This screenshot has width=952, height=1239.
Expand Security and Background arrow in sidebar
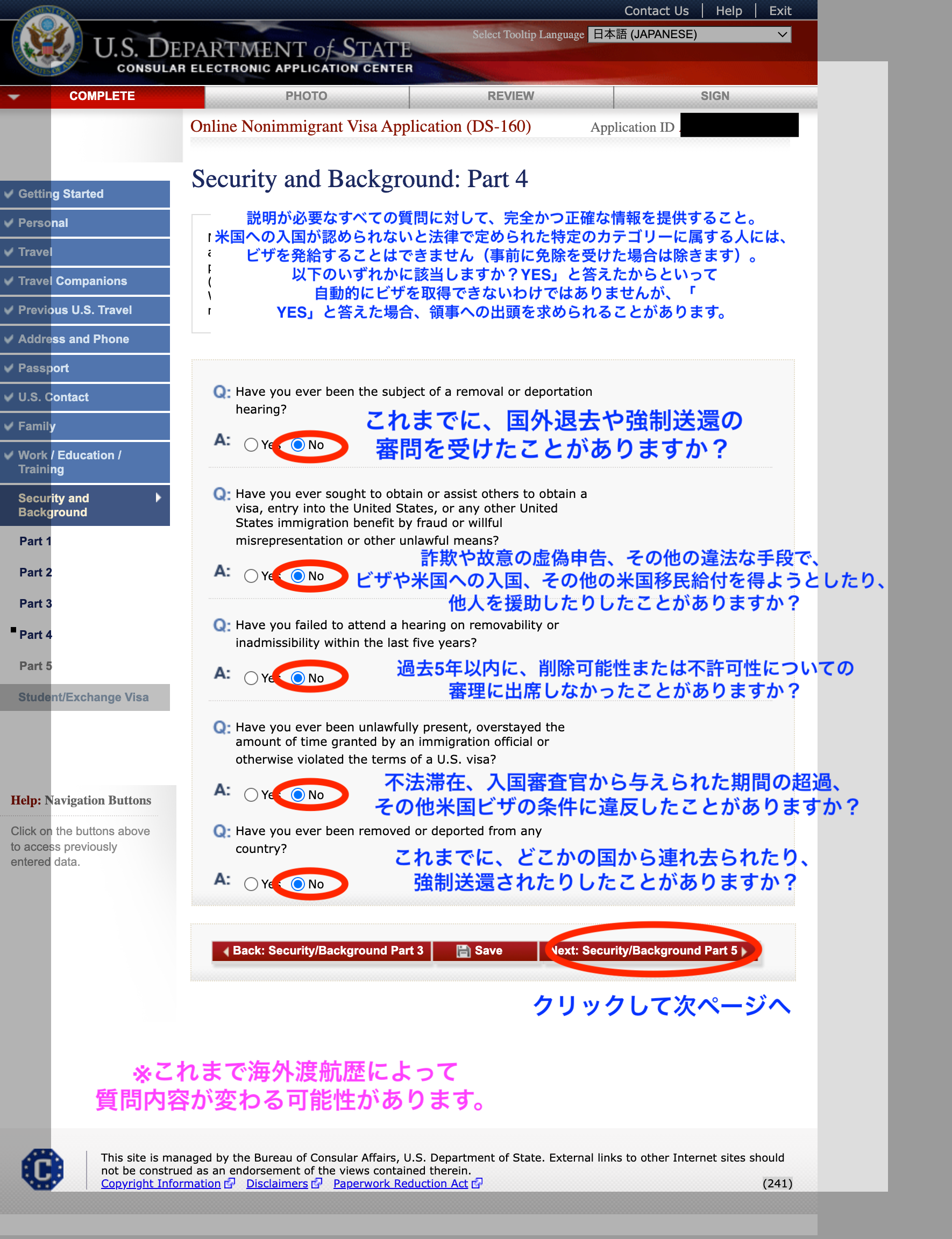[x=158, y=497]
